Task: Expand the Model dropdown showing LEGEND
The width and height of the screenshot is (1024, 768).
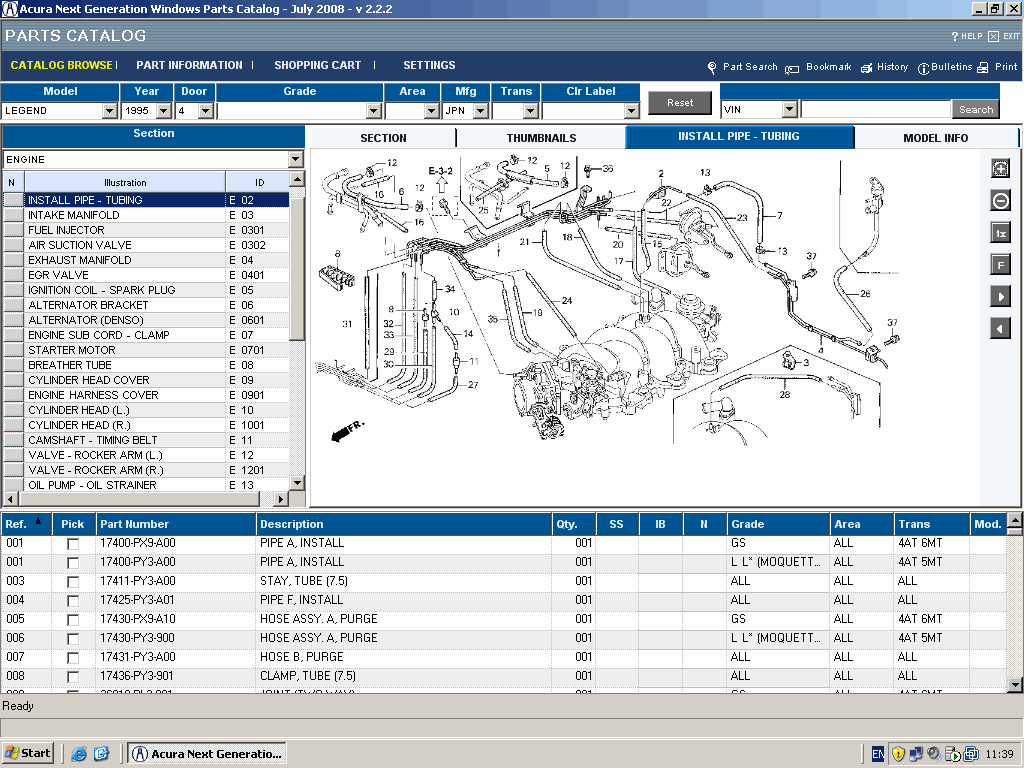Action: tap(109, 111)
